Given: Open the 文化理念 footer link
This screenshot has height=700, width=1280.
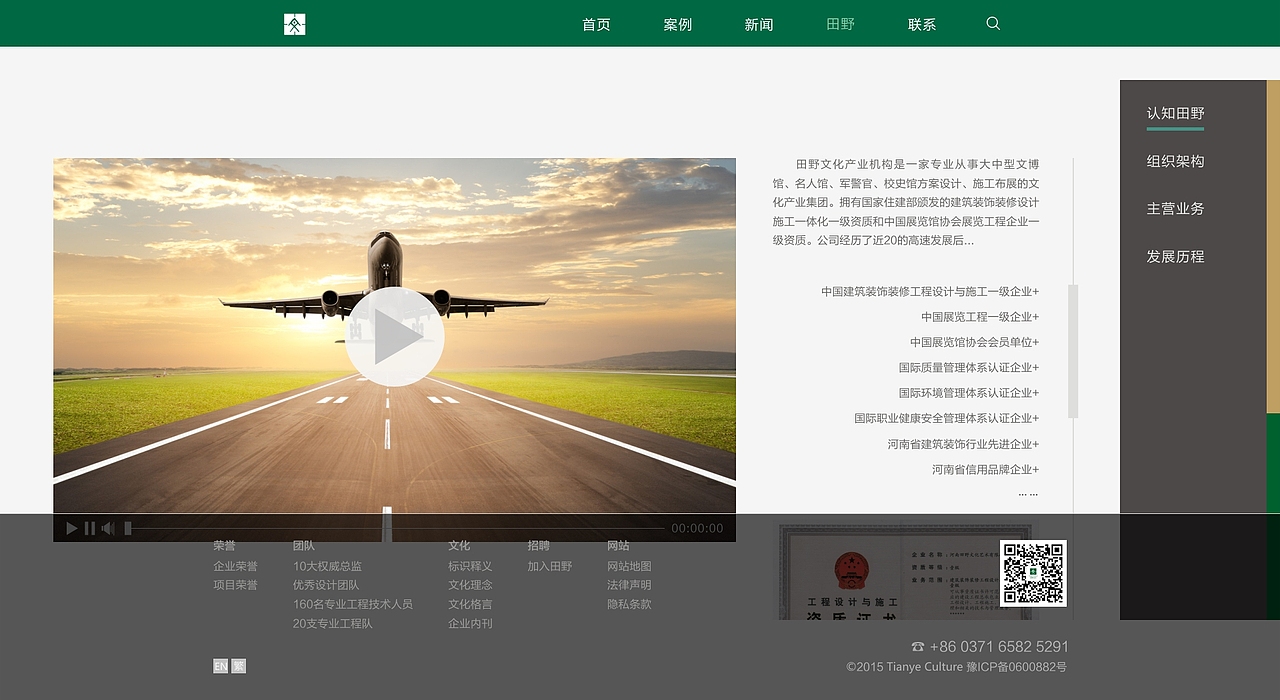Looking at the screenshot, I should point(470,585).
